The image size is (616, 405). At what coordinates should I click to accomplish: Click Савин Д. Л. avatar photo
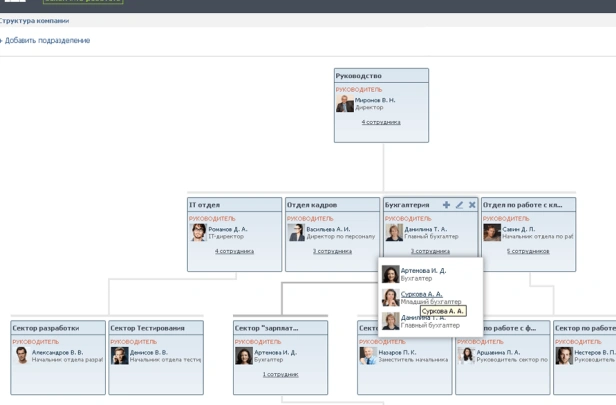coord(492,233)
